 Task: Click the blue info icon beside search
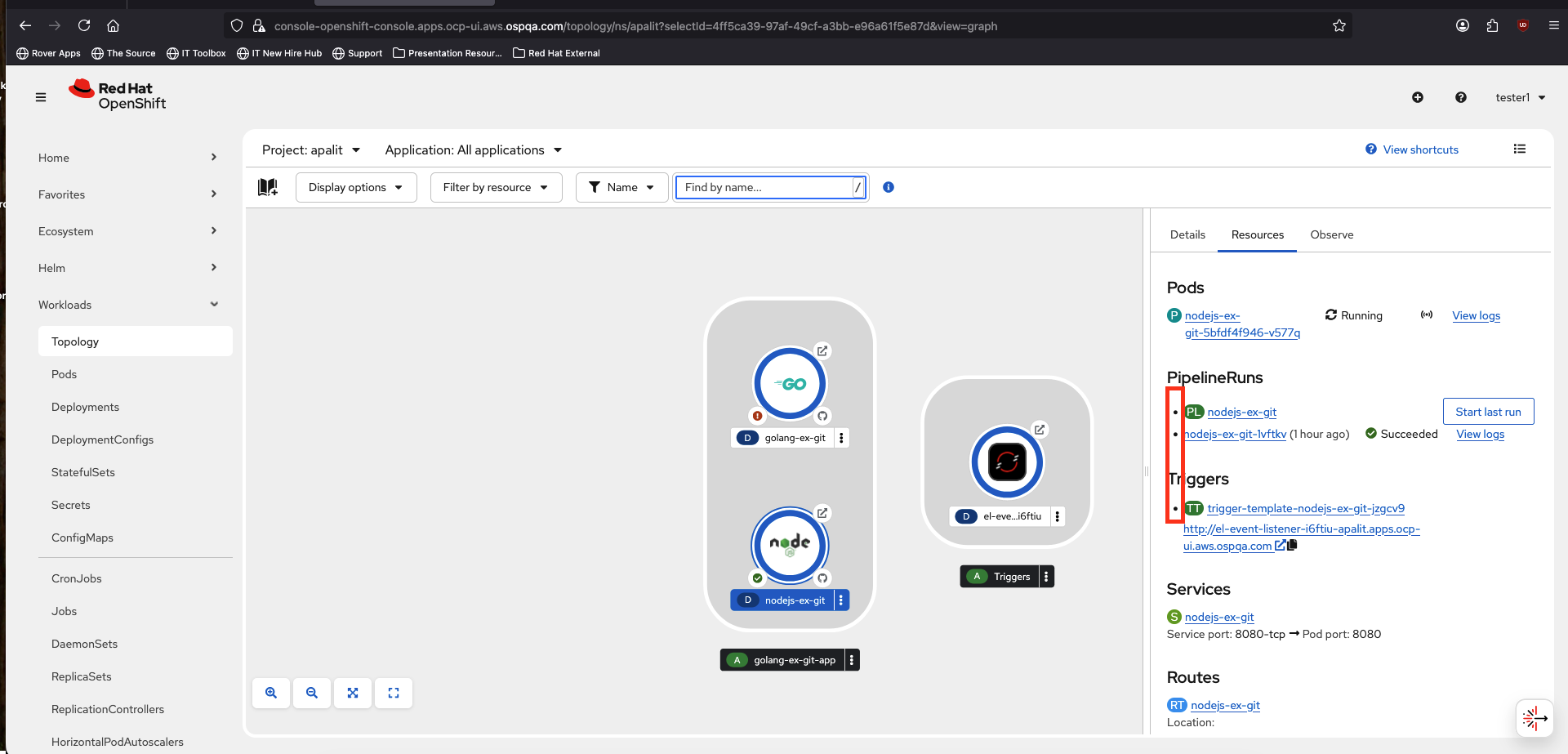[x=889, y=187]
